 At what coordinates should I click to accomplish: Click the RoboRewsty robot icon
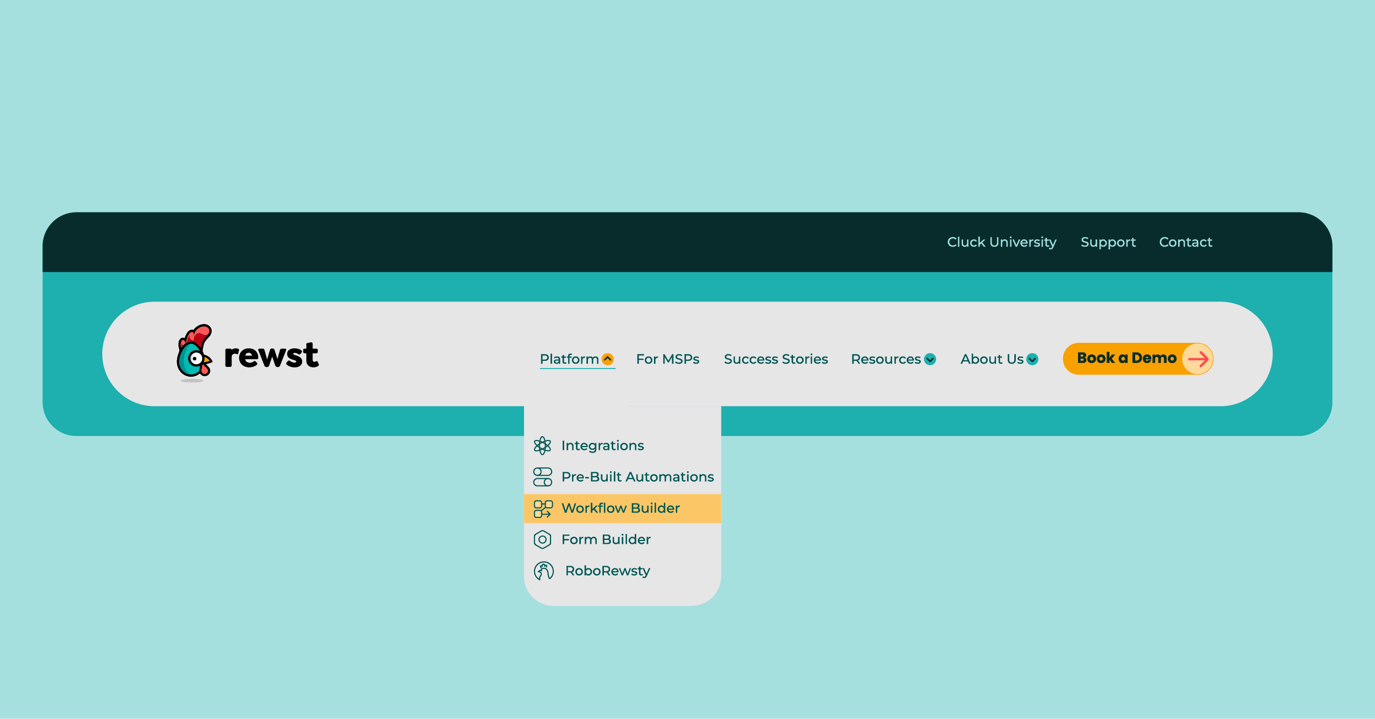[544, 571]
